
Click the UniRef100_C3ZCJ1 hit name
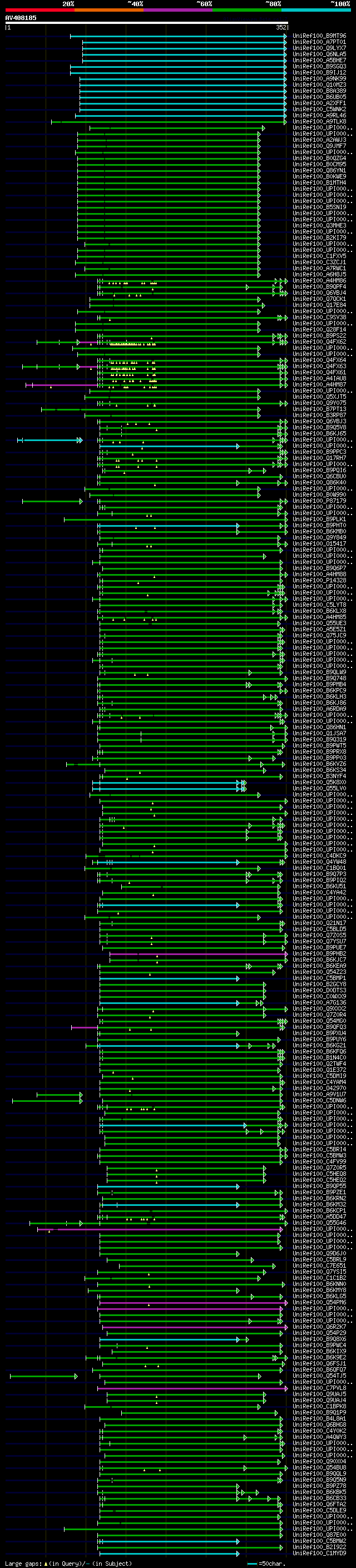pyautogui.click(x=319, y=263)
